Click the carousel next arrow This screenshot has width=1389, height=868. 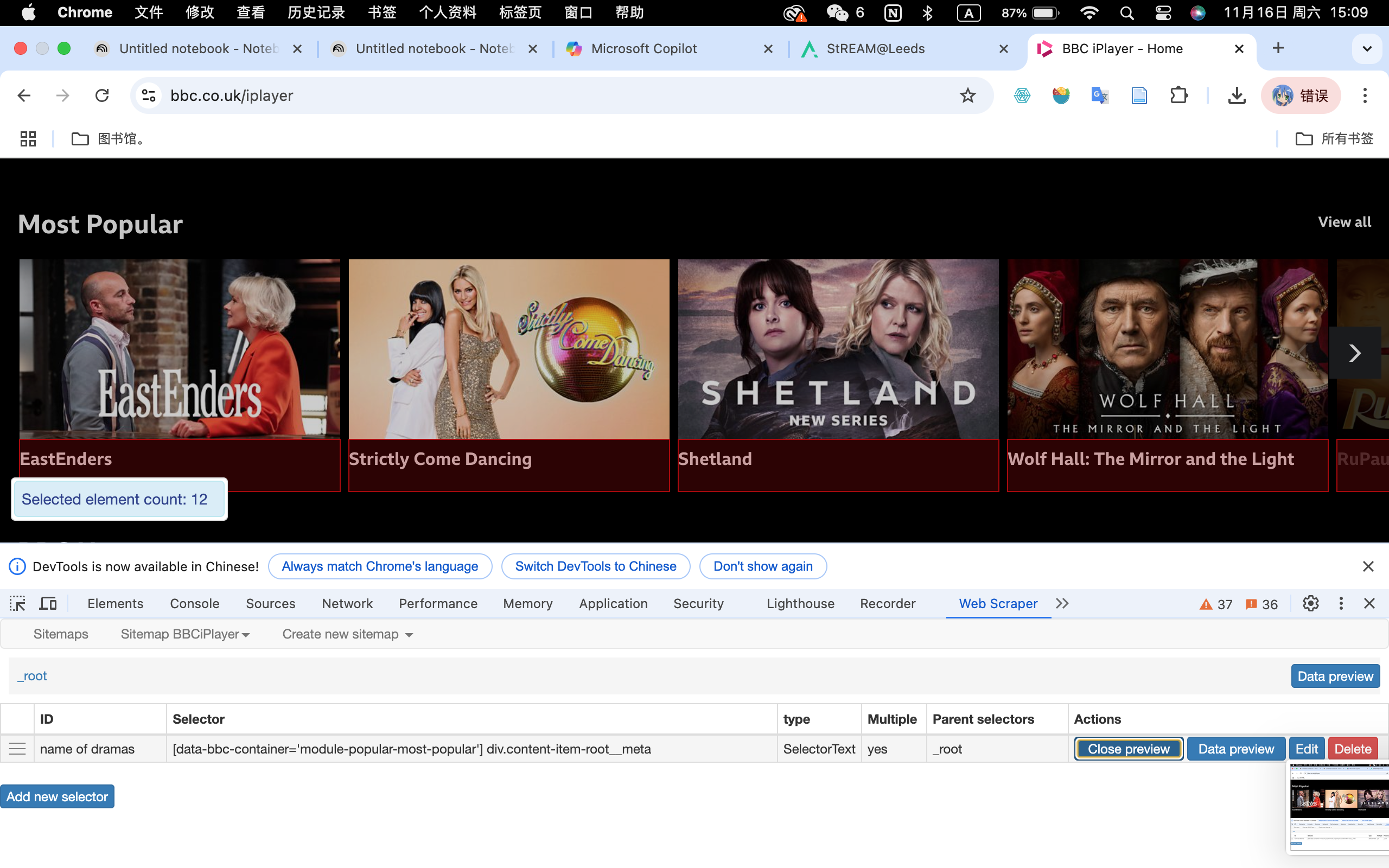click(1356, 353)
